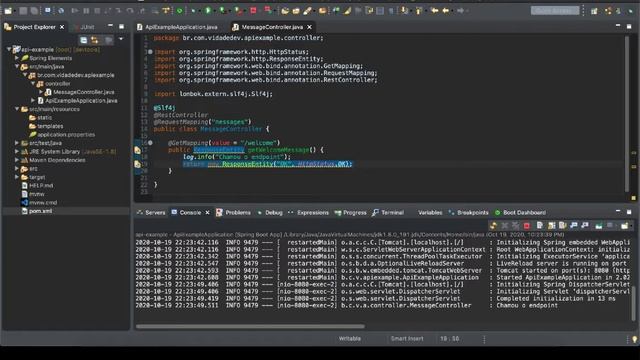Open the Breakpoints tab
The width and height of the screenshot is (640, 360).
(469, 213)
